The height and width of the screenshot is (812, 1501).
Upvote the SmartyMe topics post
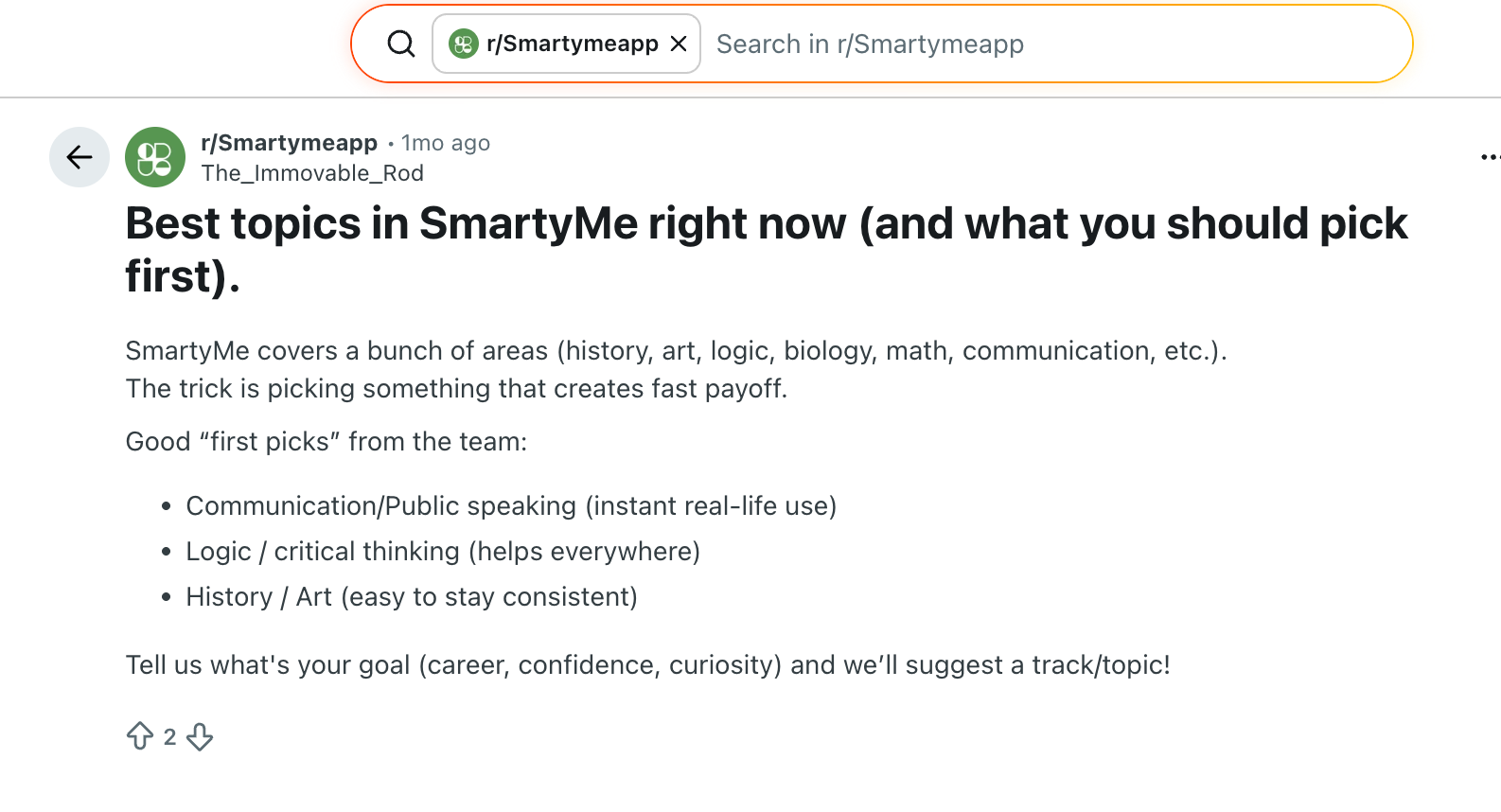pos(140,736)
